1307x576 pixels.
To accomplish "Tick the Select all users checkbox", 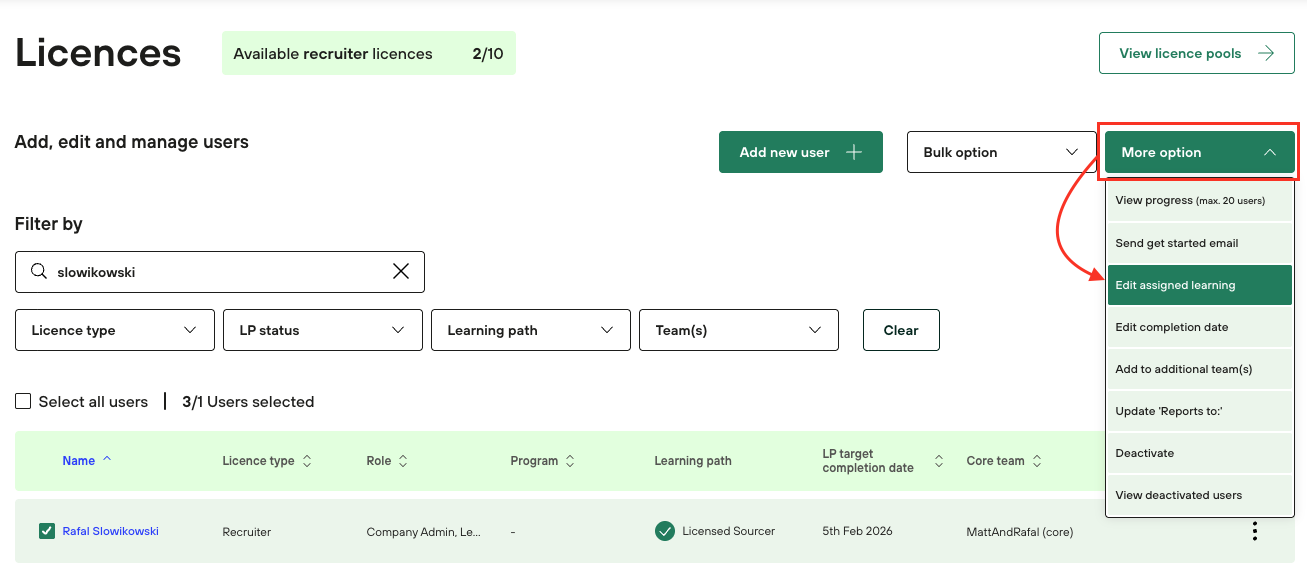I will [x=23, y=402].
